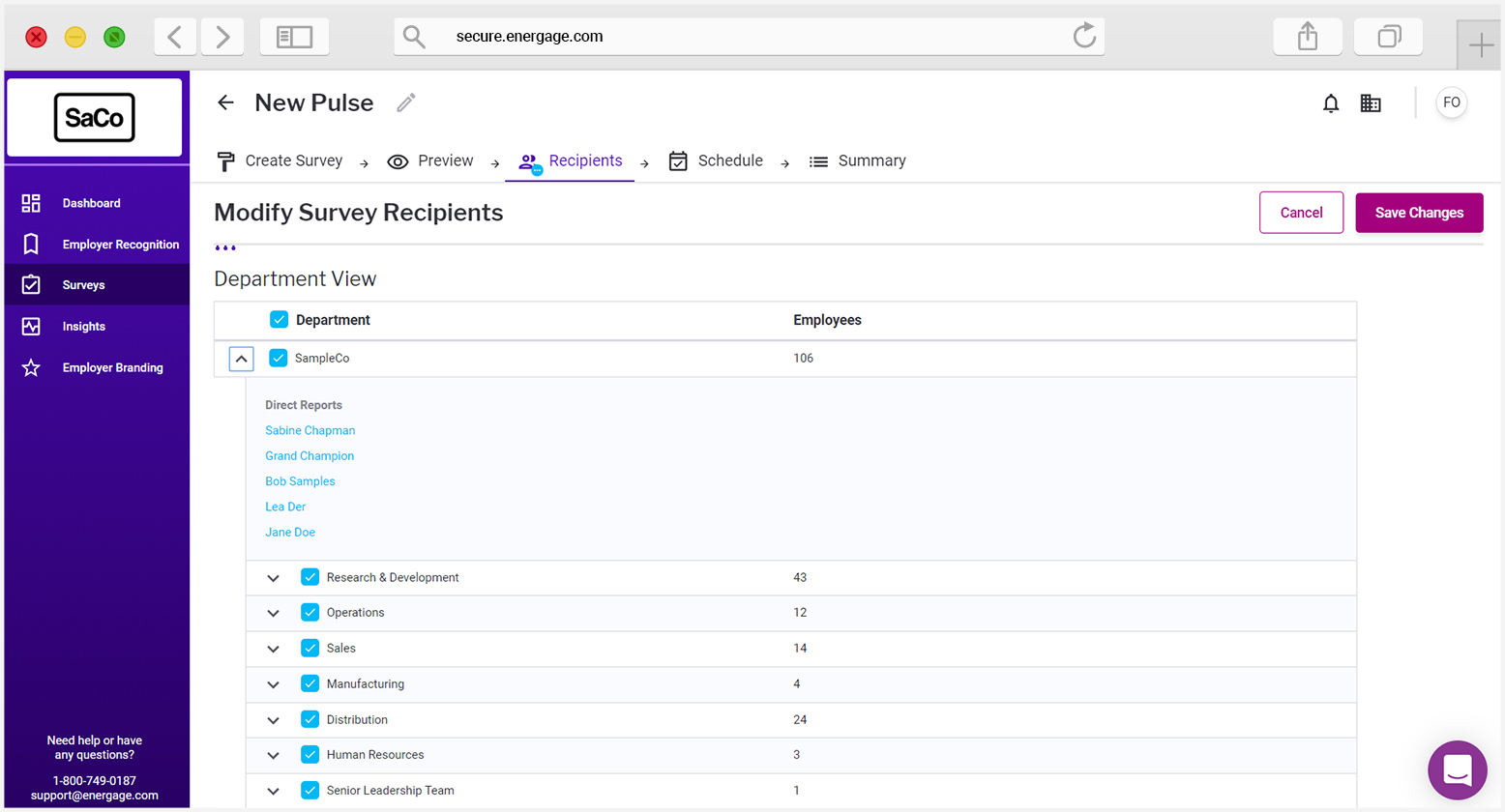Click the browser share icon
The height and width of the screenshot is (812, 1505).
pos(1308,37)
